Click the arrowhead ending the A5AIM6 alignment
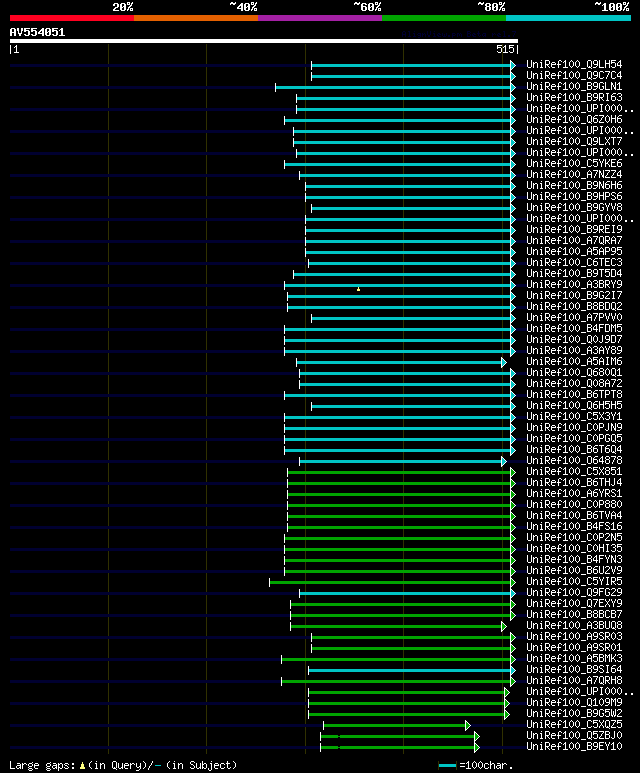The height and width of the screenshot is (773, 640). (x=503, y=363)
